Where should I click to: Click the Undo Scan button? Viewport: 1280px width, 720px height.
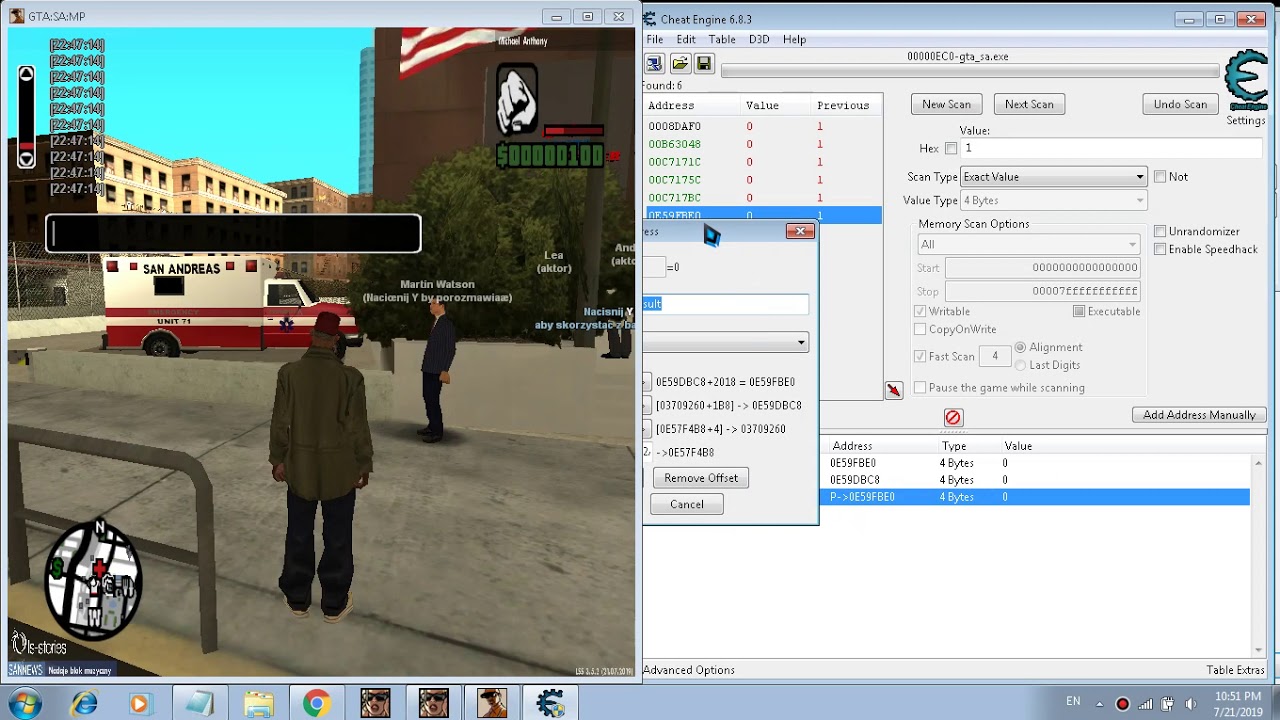click(1180, 104)
